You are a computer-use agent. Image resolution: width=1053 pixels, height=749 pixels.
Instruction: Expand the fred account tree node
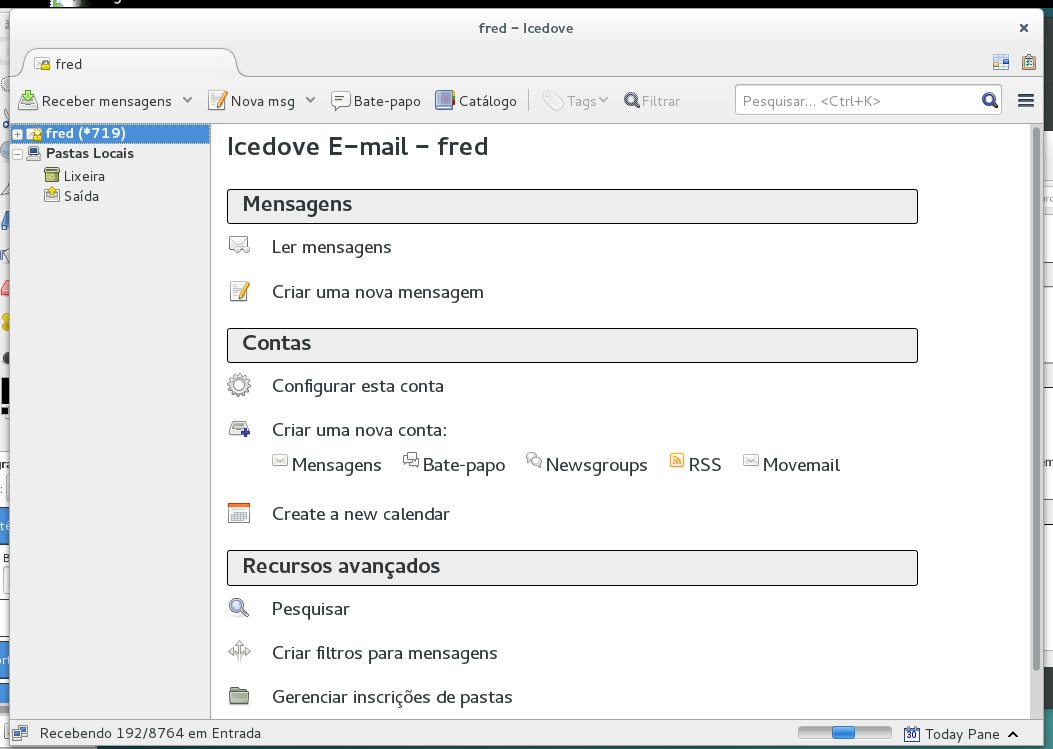pos(17,134)
